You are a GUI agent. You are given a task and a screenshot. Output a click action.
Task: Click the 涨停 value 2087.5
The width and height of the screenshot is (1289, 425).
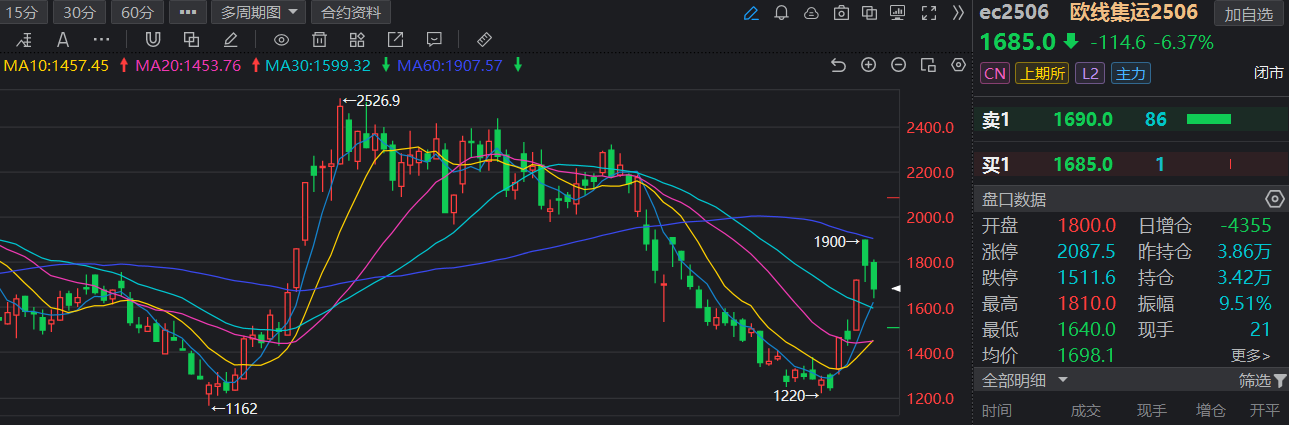tap(1087, 251)
